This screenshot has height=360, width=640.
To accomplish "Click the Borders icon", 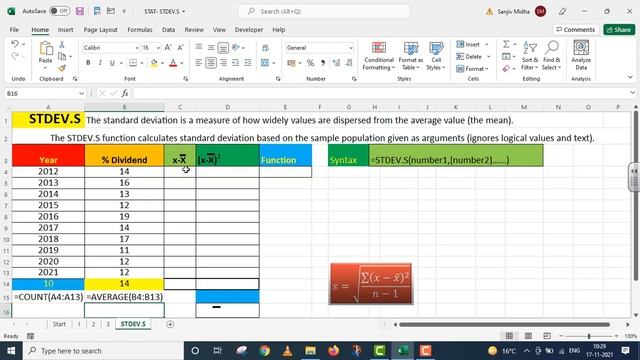I will click(x=133, y=63).
